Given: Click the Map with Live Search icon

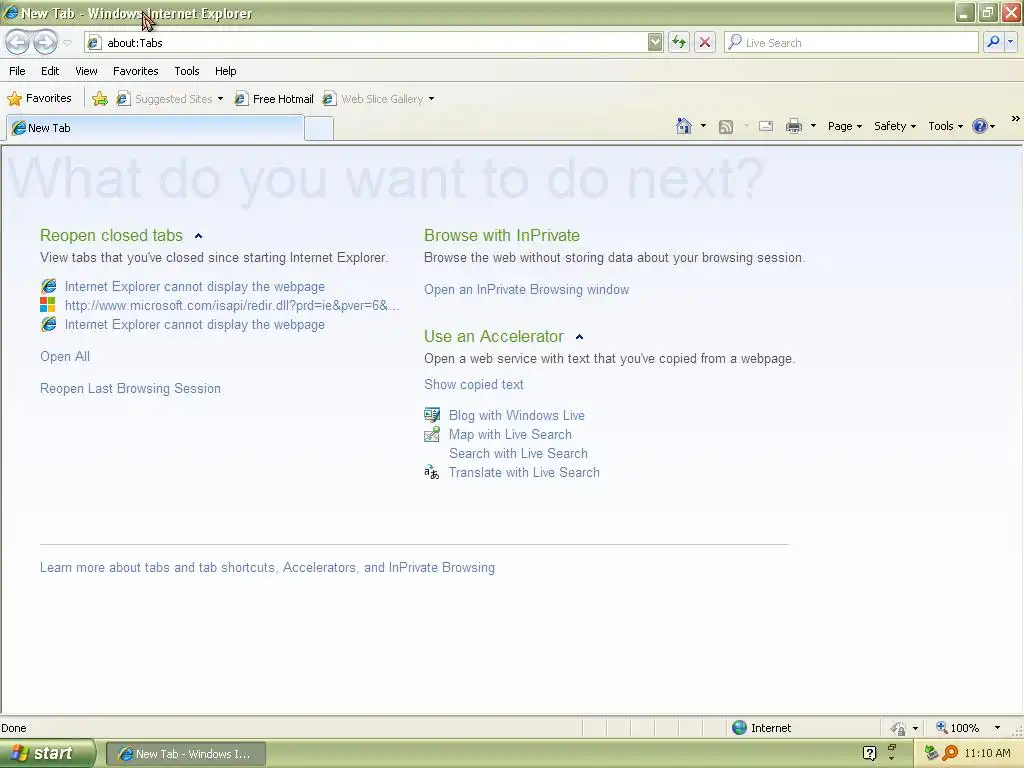Looking at the screenshot, I should [x=432, y=434].
